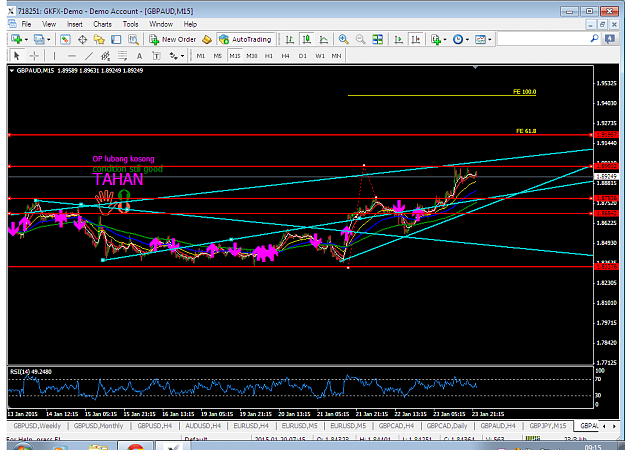
Task: Switch to W1 timeframe
Action: [320, 56]
